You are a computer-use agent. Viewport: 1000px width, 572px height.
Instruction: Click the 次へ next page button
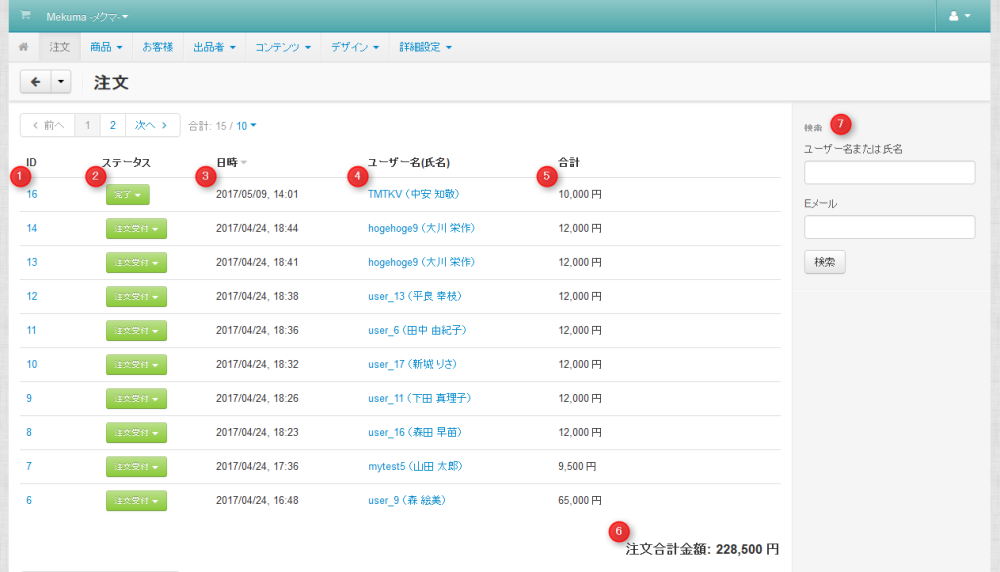pos(152,125)
